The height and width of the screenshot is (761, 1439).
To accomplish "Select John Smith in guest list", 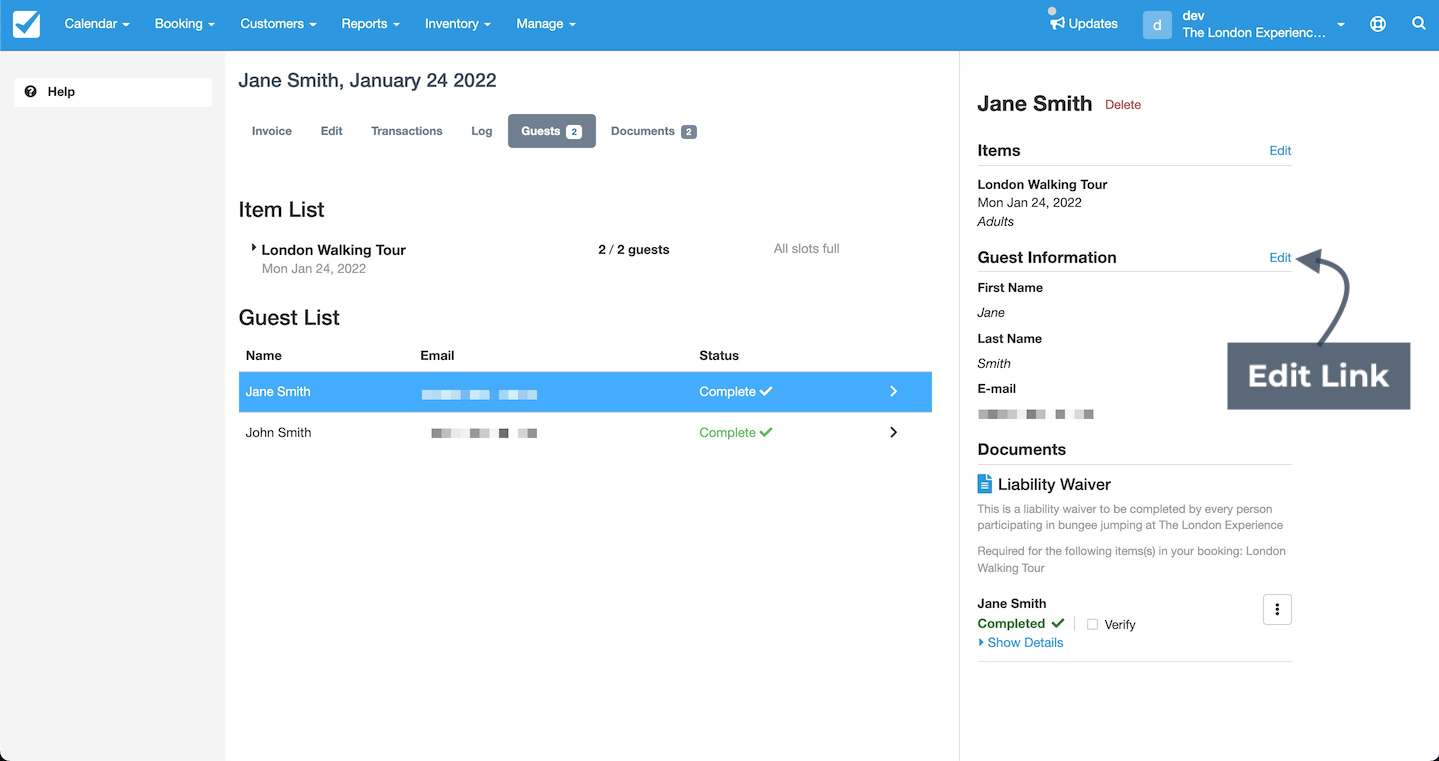I will 585,433.
